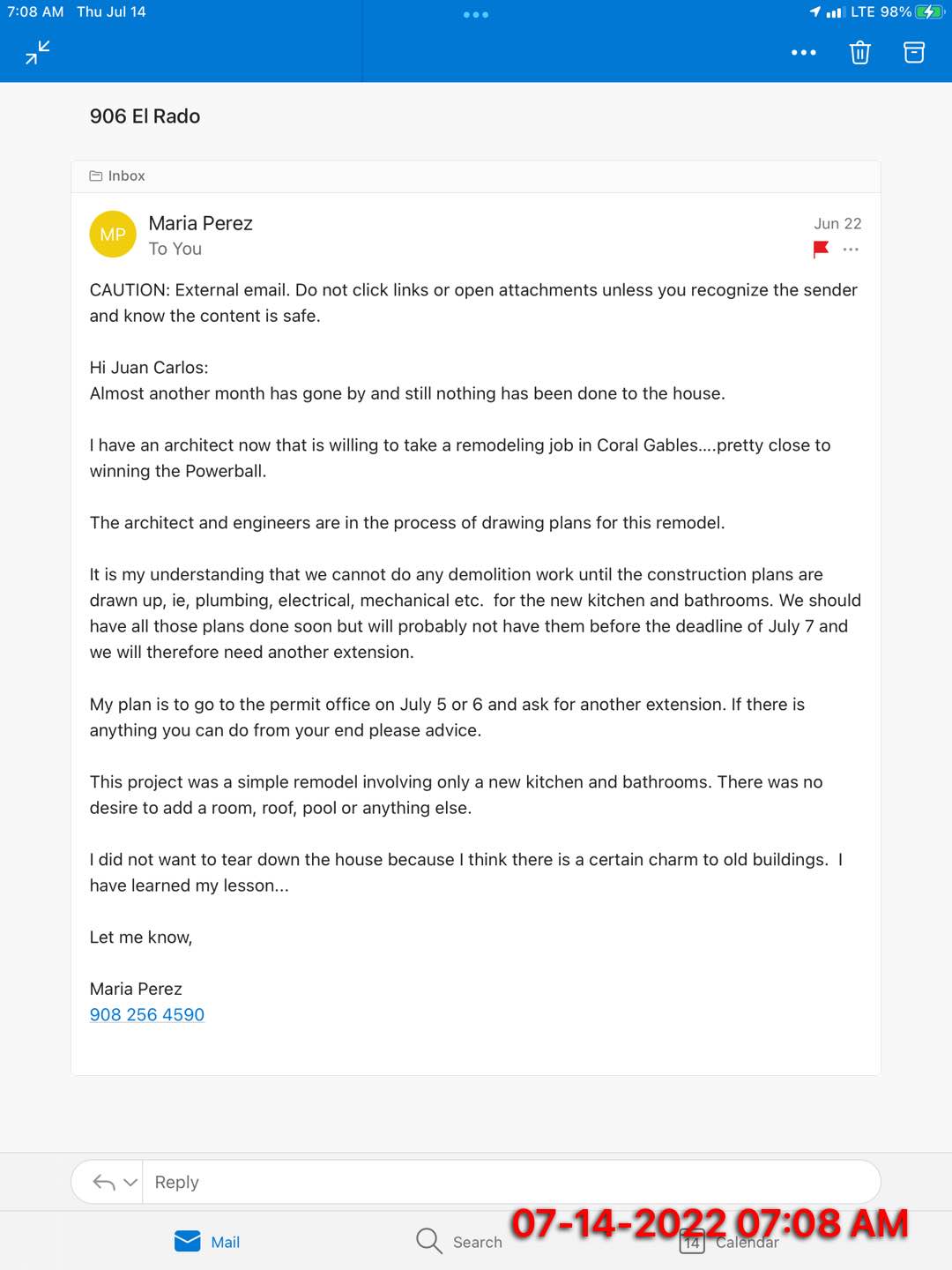
Task: Tap sender name Maria Perez
Action: tap(201, 223)
